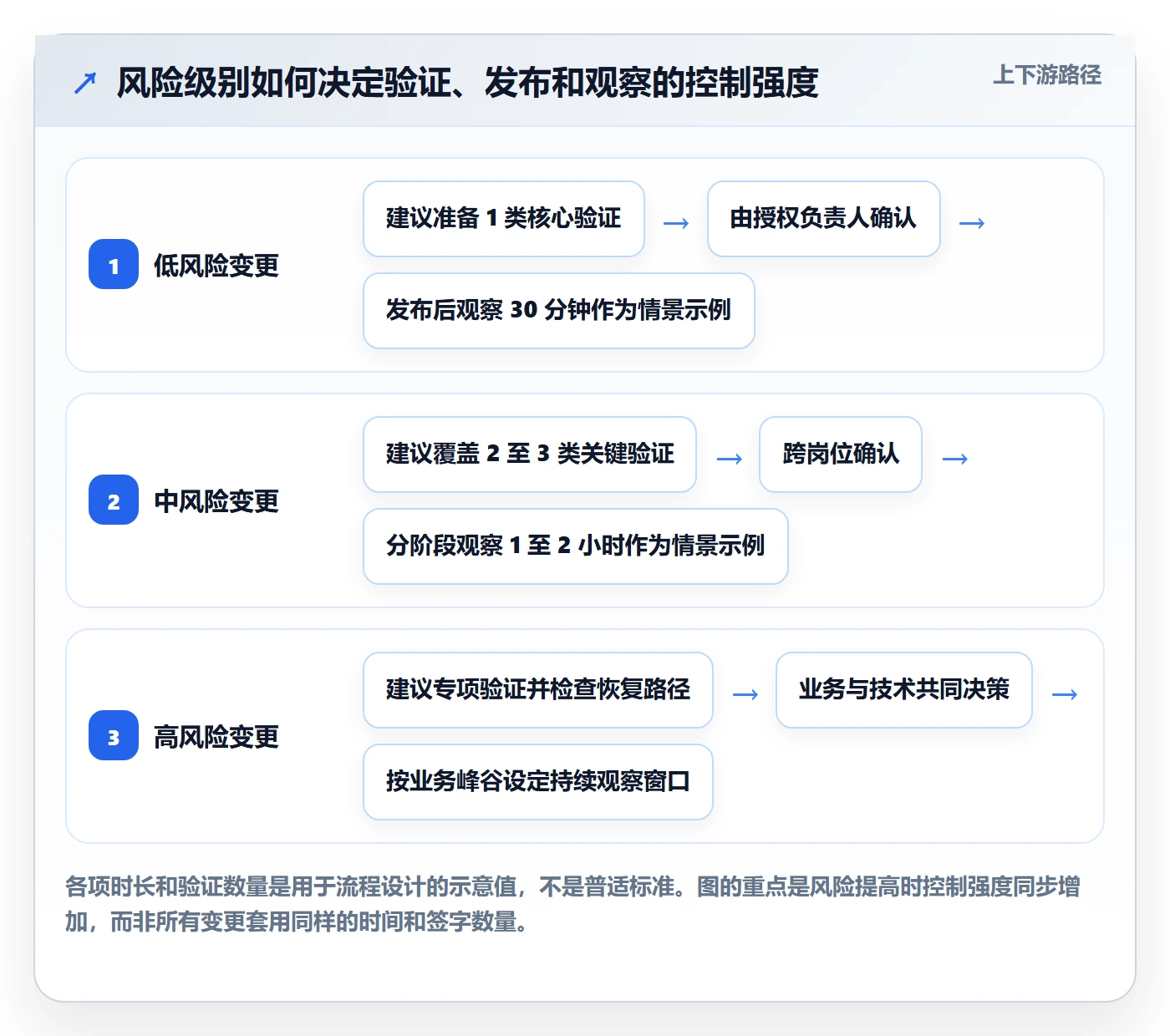Click the 按业务峰谷设定持续观察窗口 step box

pos(538,782)
